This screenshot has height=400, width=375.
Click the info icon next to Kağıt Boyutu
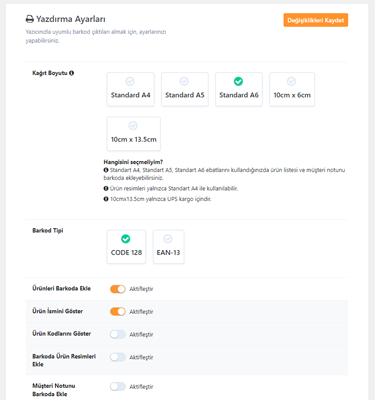(x=72, y=73)
